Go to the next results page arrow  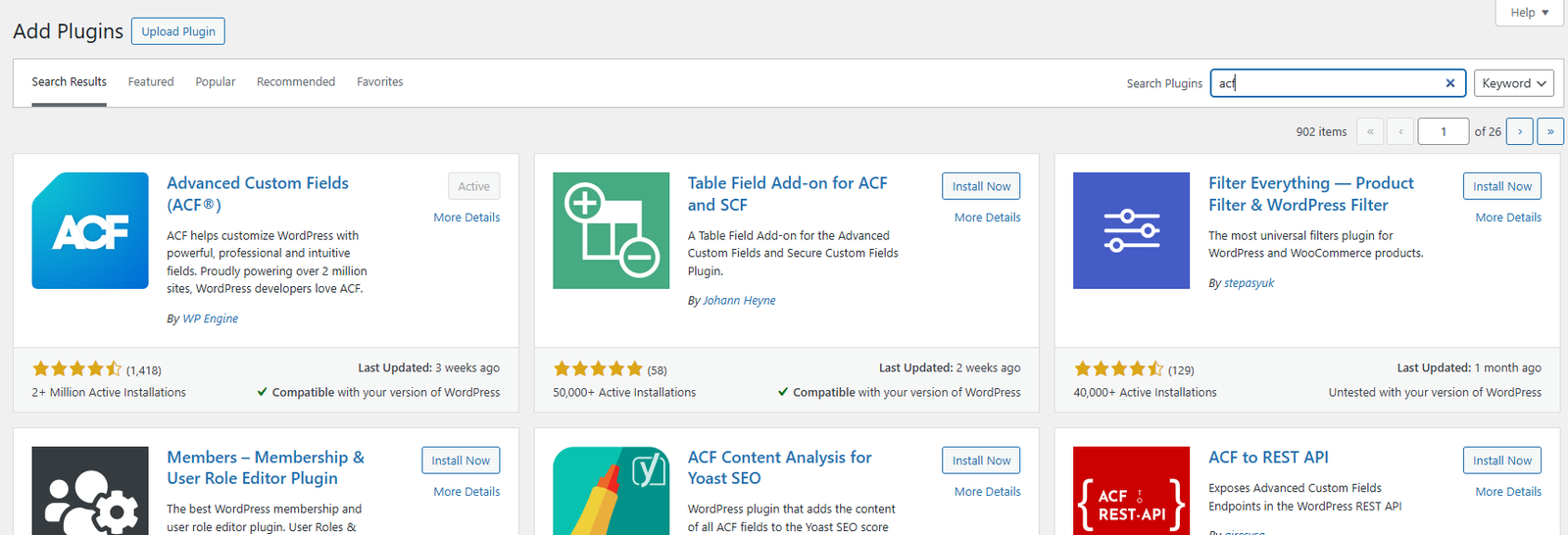[1520, 131]
